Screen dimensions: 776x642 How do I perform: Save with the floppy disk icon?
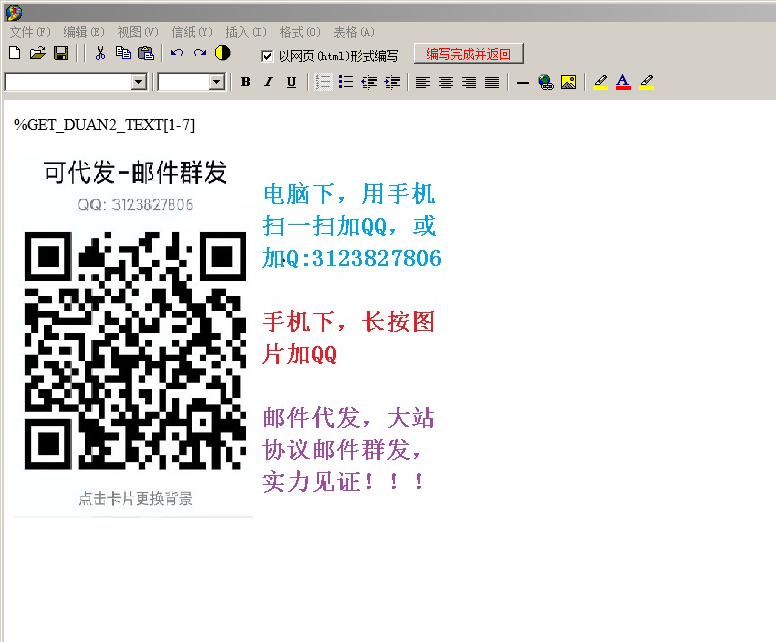(x=61, y=53)
